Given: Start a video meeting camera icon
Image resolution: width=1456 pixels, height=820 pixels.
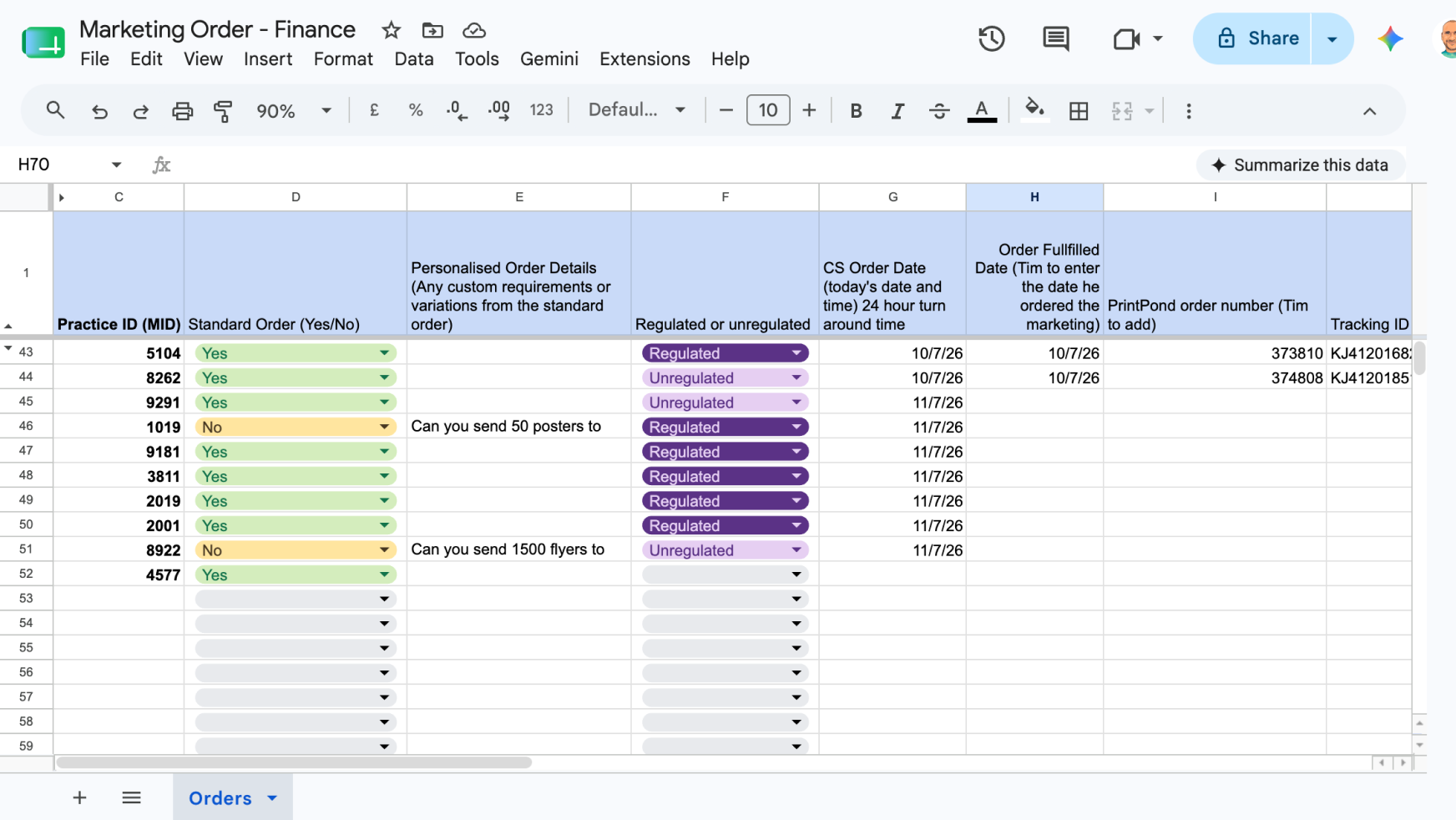Looking at the screenshot, I should [1126, 38].
